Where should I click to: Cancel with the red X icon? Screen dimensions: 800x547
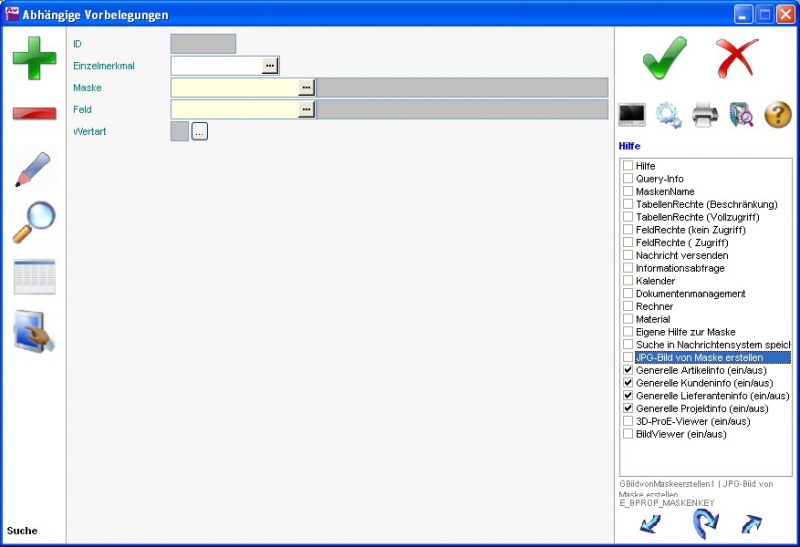[739, 58]
